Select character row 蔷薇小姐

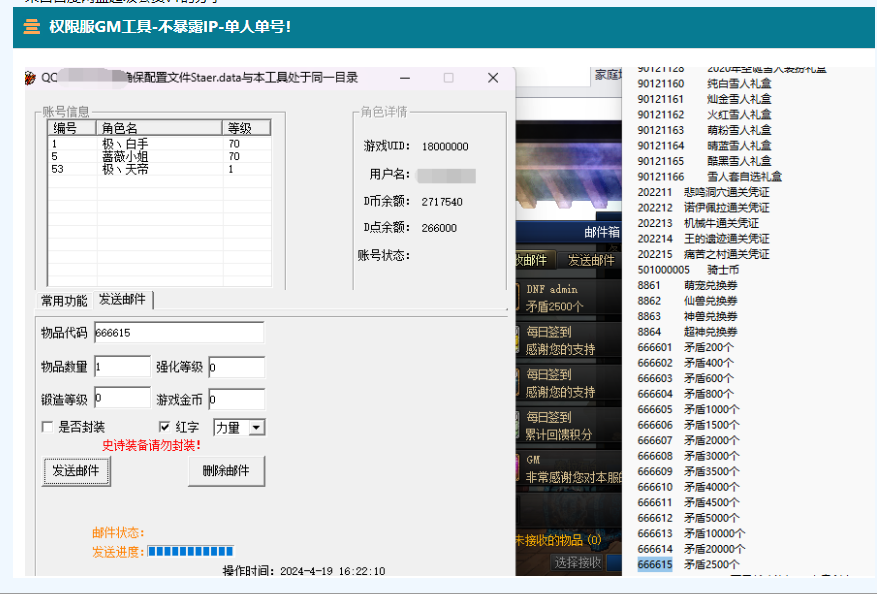124,157
